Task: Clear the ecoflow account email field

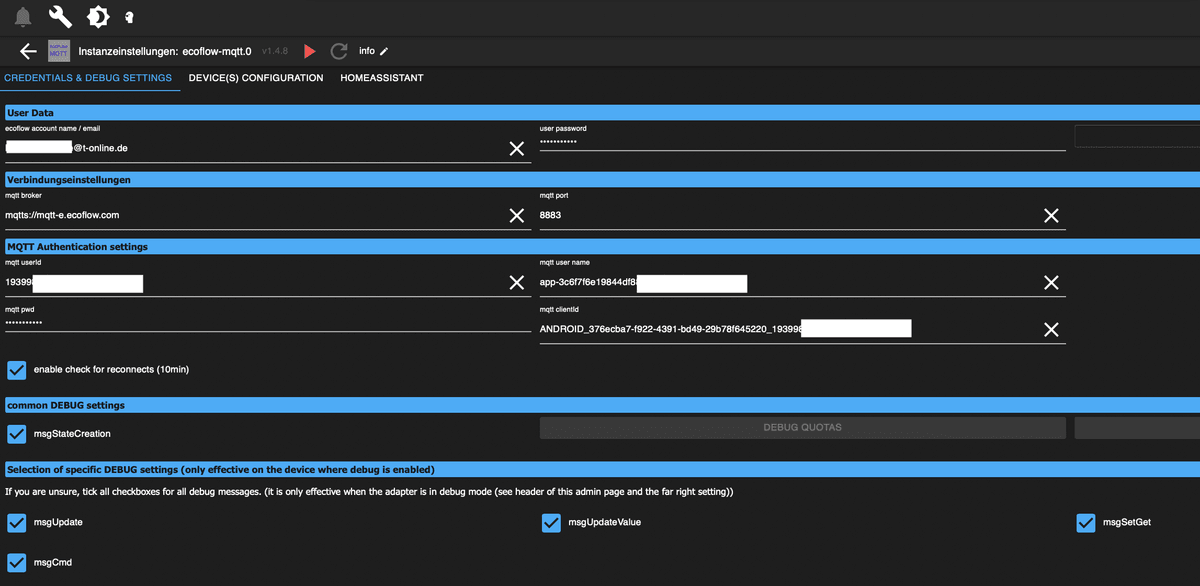Action: click(516, 148)
